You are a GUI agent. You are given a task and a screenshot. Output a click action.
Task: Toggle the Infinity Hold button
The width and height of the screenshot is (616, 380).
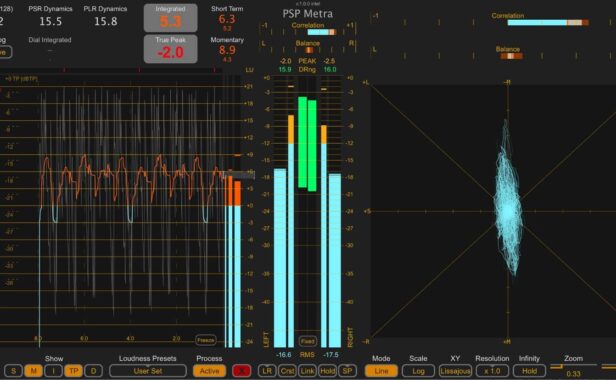pos(529,371)
